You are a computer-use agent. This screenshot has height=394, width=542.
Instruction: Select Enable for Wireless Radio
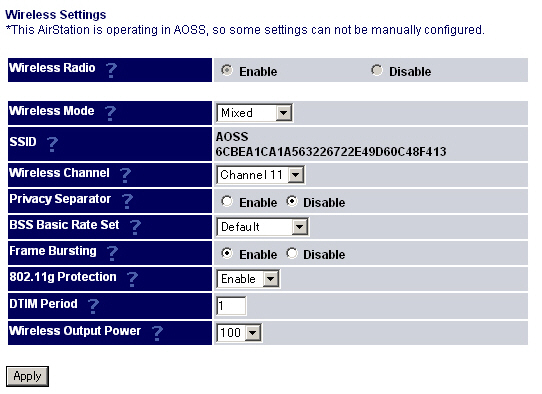pyautogui.click(x=227, y=70)
